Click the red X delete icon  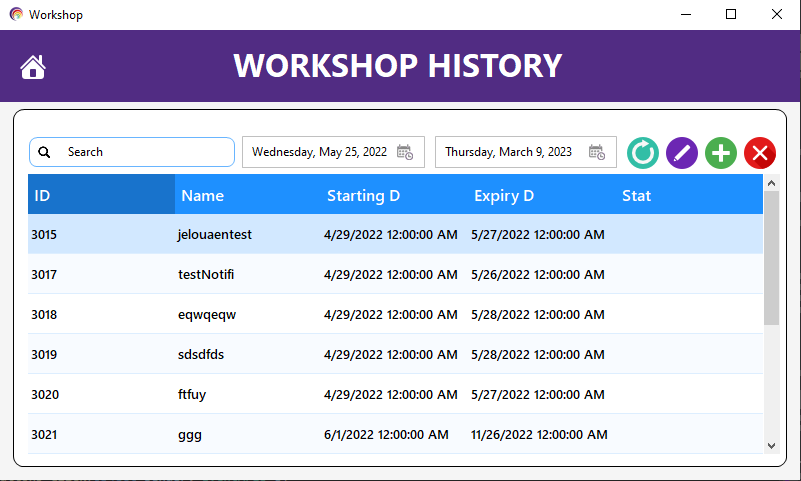[x=760, y=153]
